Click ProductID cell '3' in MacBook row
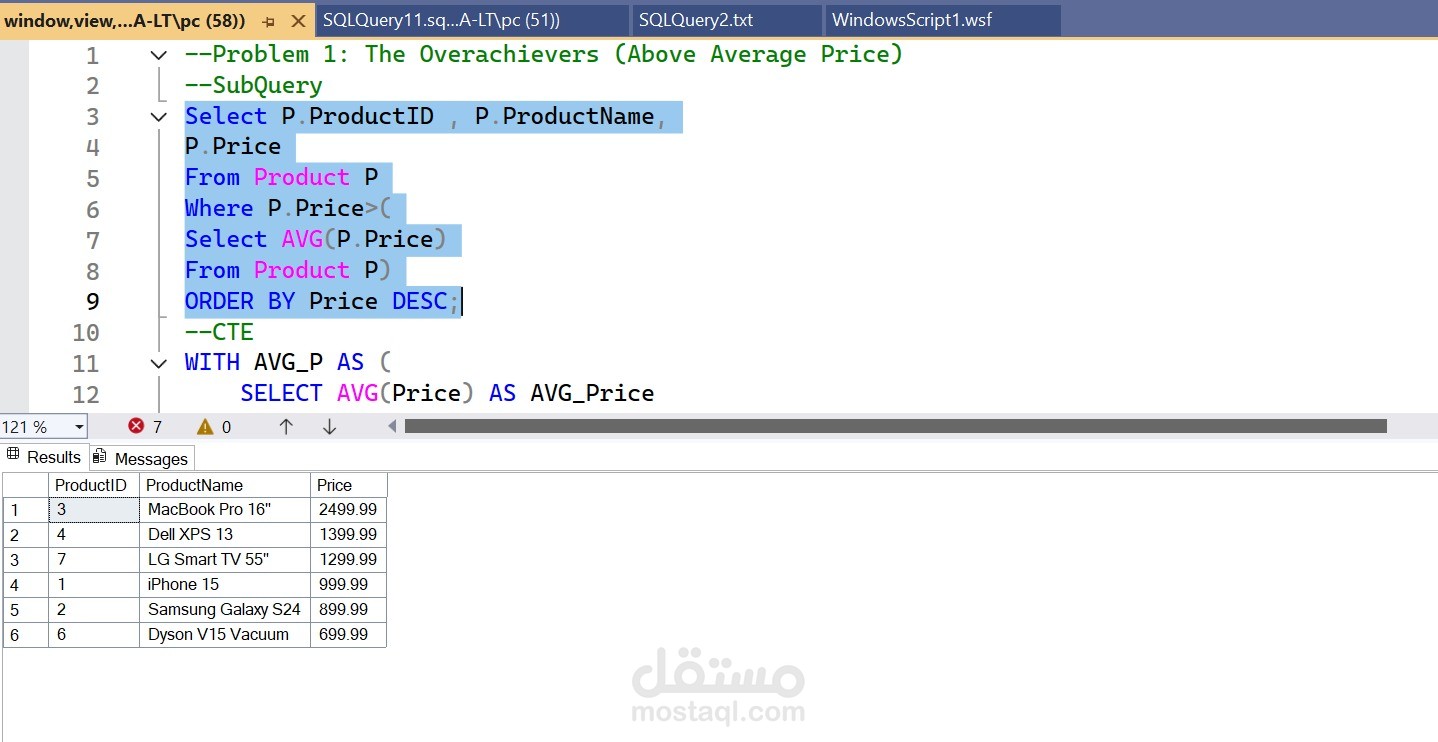Image resolution: width=1438 pixels, height=742 pixels. tap(94, 510)
